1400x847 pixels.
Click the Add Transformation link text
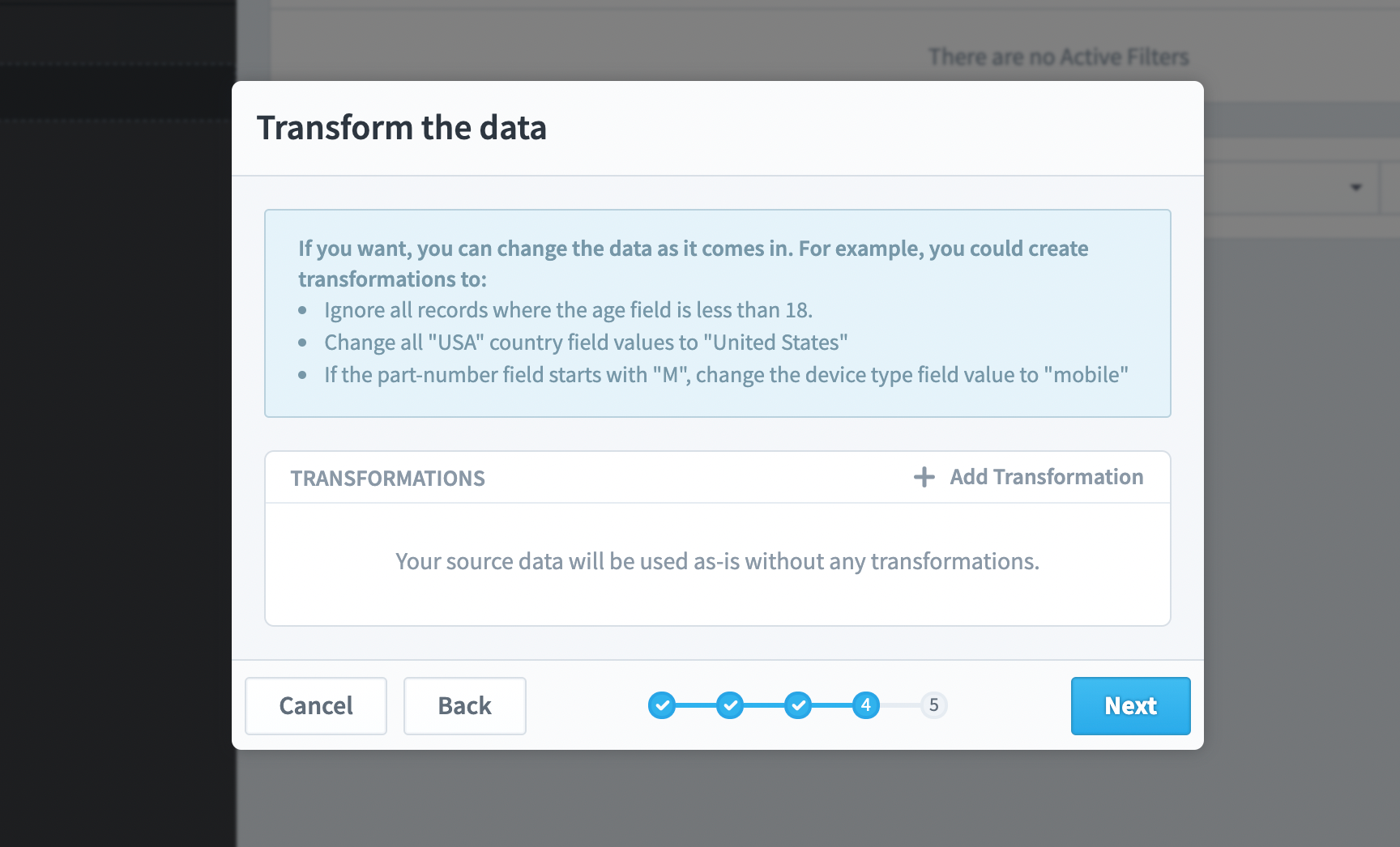pos(1047,477)
